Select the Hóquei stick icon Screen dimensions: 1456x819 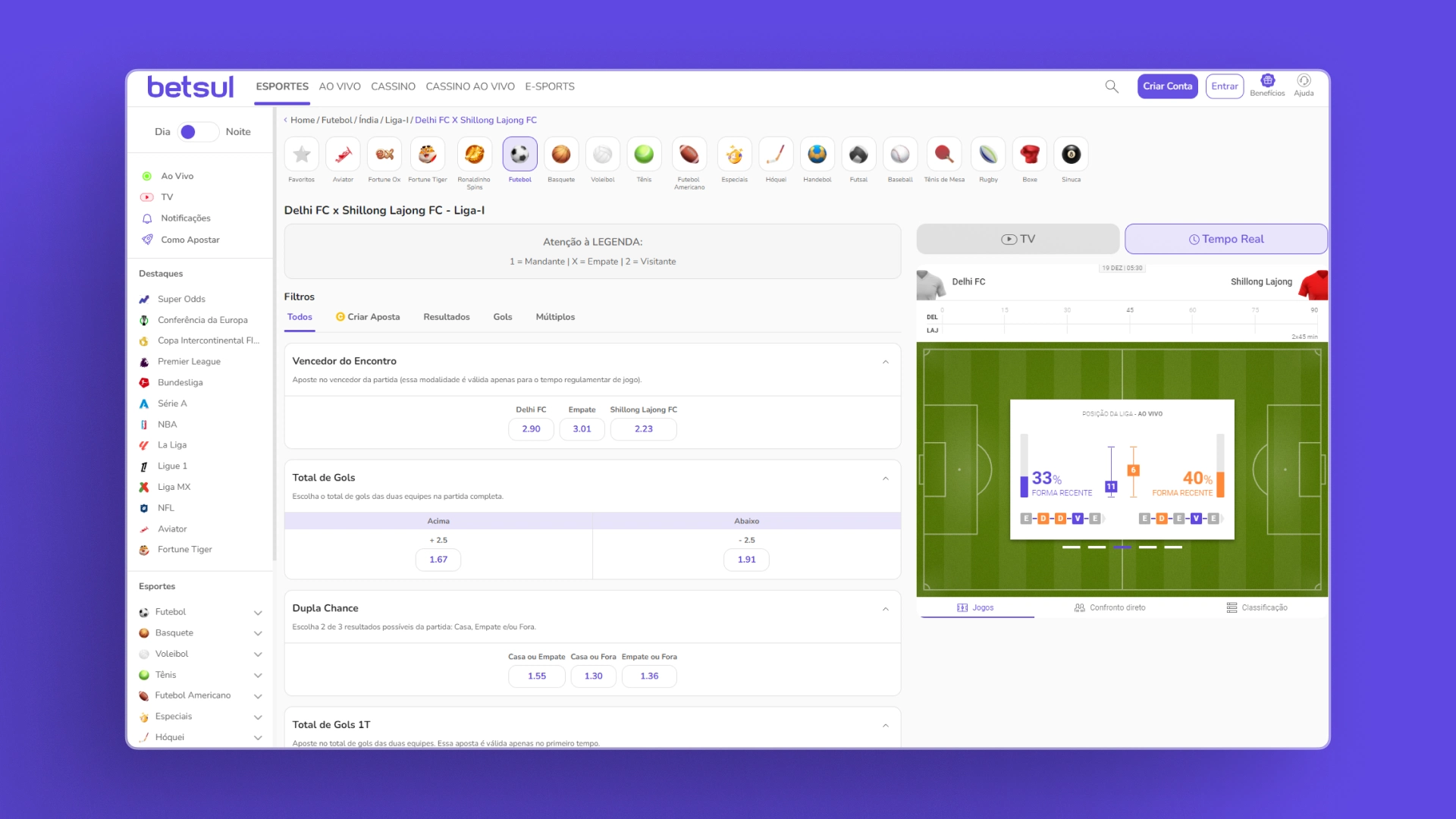776,155
